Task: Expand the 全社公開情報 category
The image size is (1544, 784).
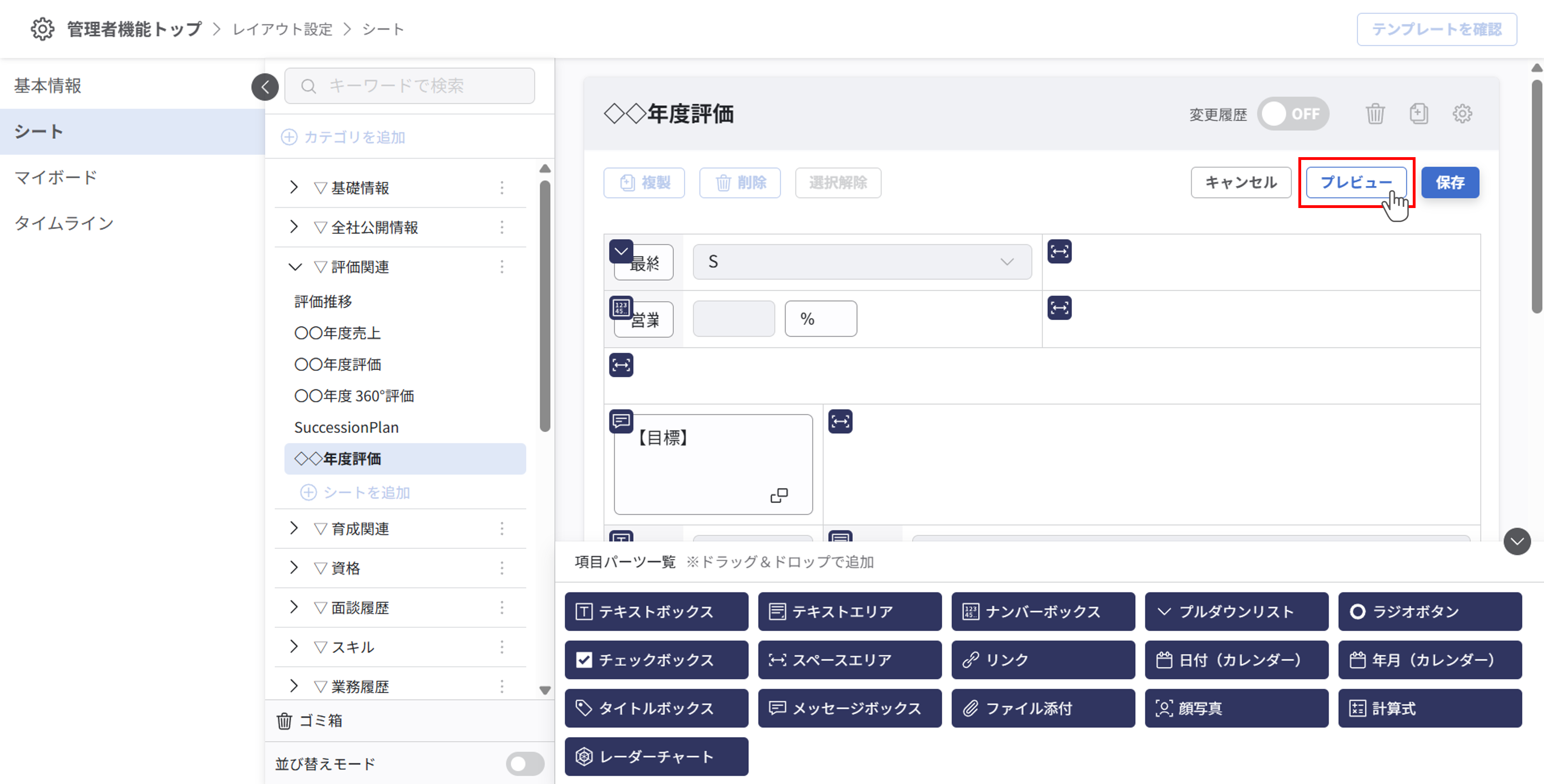Action: (x=294, y=227)
